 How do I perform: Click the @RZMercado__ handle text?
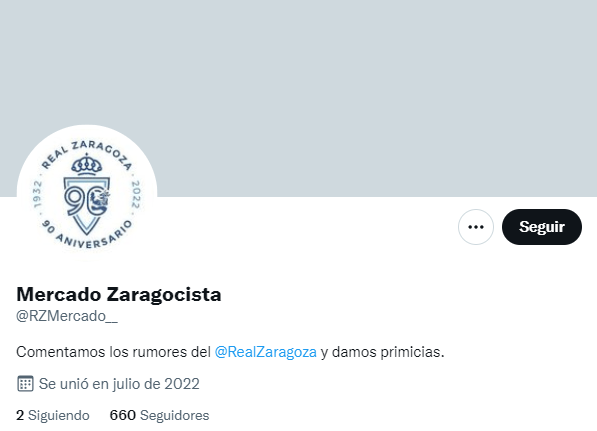tap(67, 316)
